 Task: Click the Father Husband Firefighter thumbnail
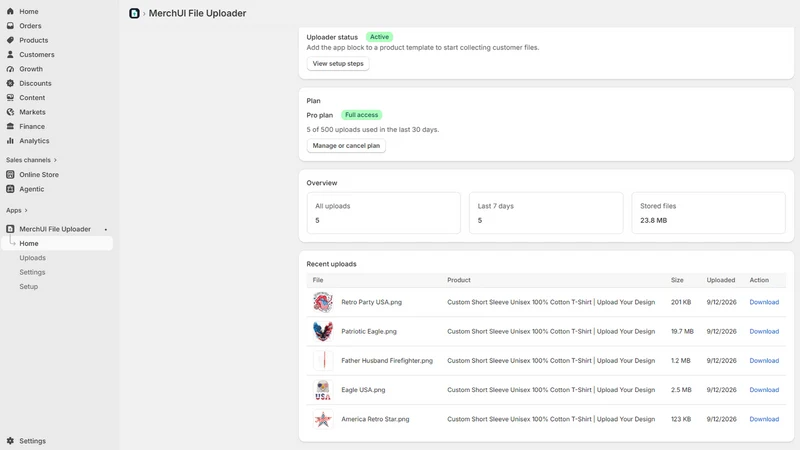pos(323,360)
